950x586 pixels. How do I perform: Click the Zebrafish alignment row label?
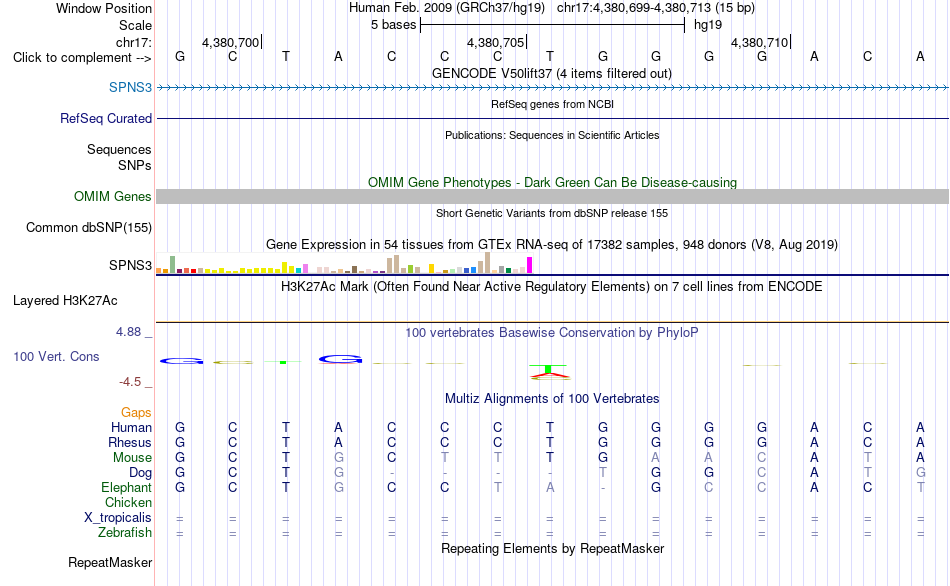point(125,532)
